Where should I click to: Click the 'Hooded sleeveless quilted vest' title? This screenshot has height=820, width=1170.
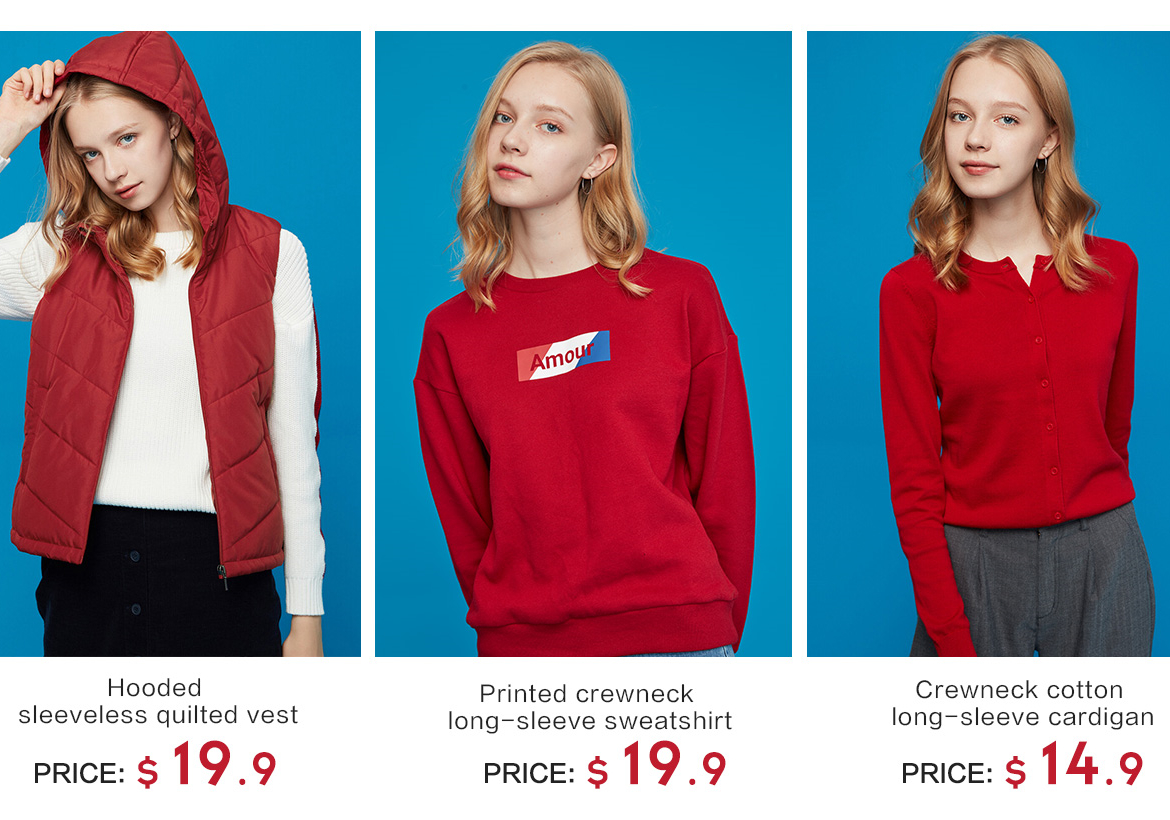(x=157, y=701)
